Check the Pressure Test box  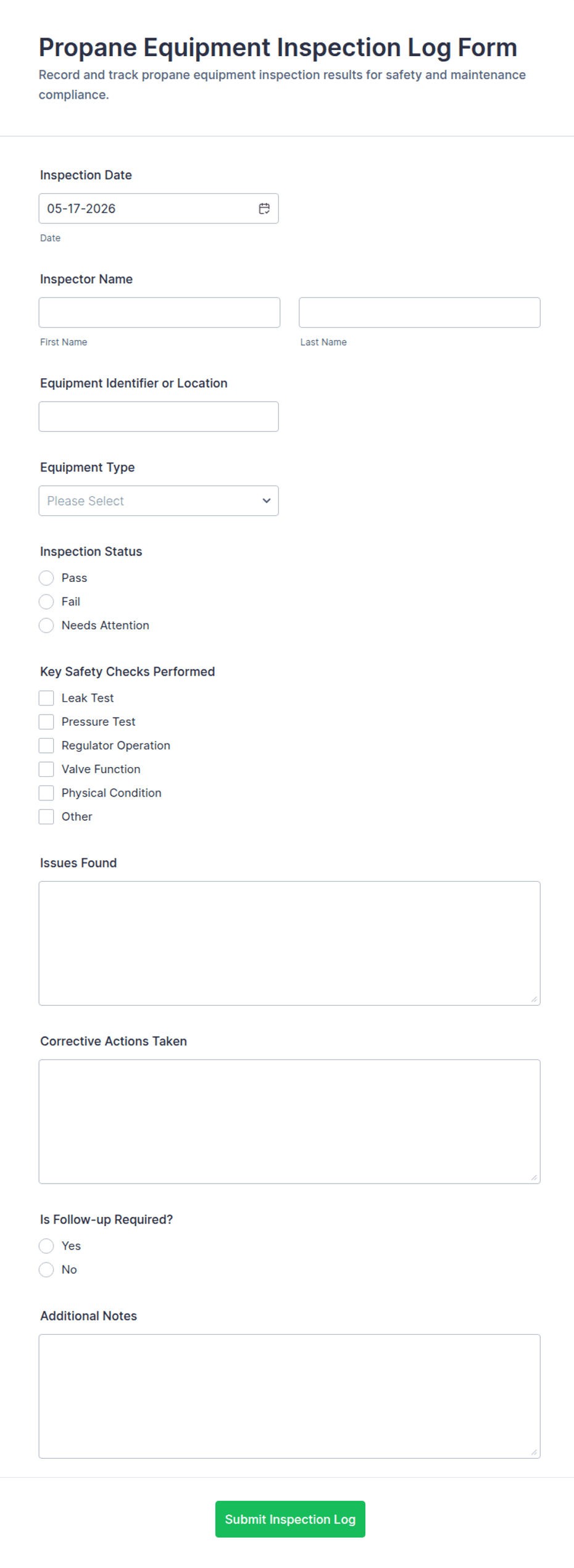coord(46,721)
